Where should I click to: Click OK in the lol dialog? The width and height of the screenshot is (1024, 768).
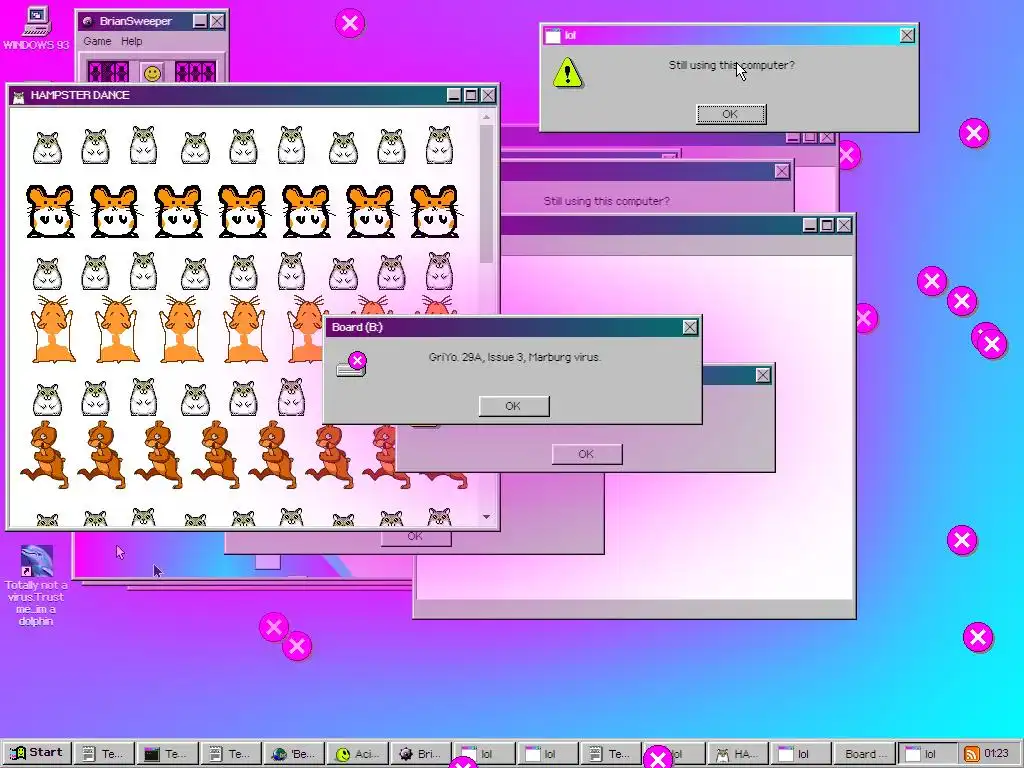coord(730,114)
